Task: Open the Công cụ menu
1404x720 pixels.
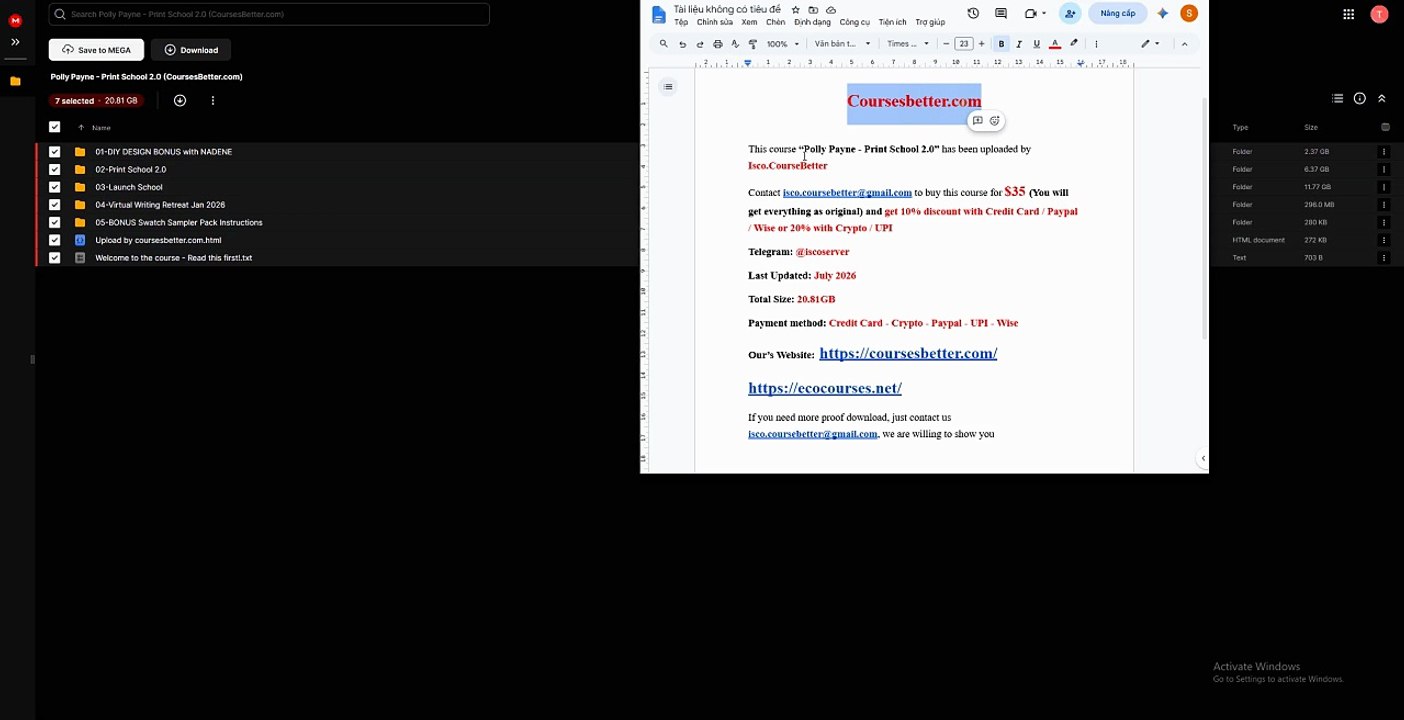Action: 855,22
